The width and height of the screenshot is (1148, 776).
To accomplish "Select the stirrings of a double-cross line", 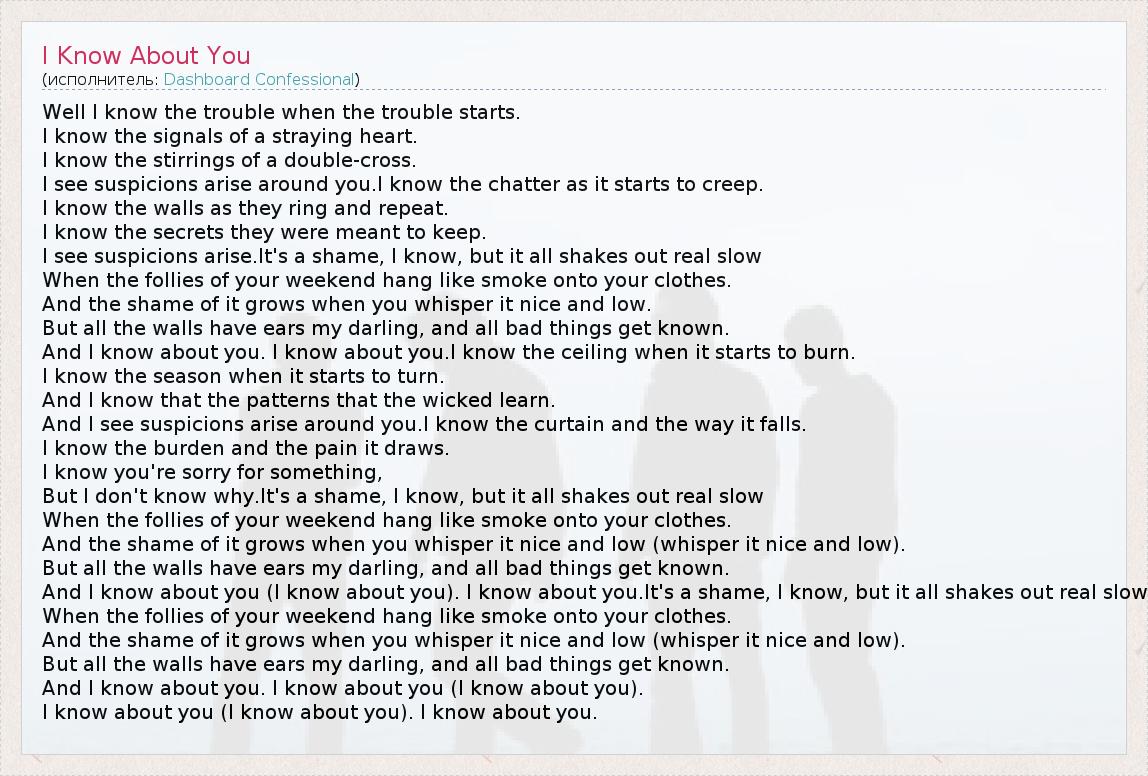I will [x=229, y=160].
